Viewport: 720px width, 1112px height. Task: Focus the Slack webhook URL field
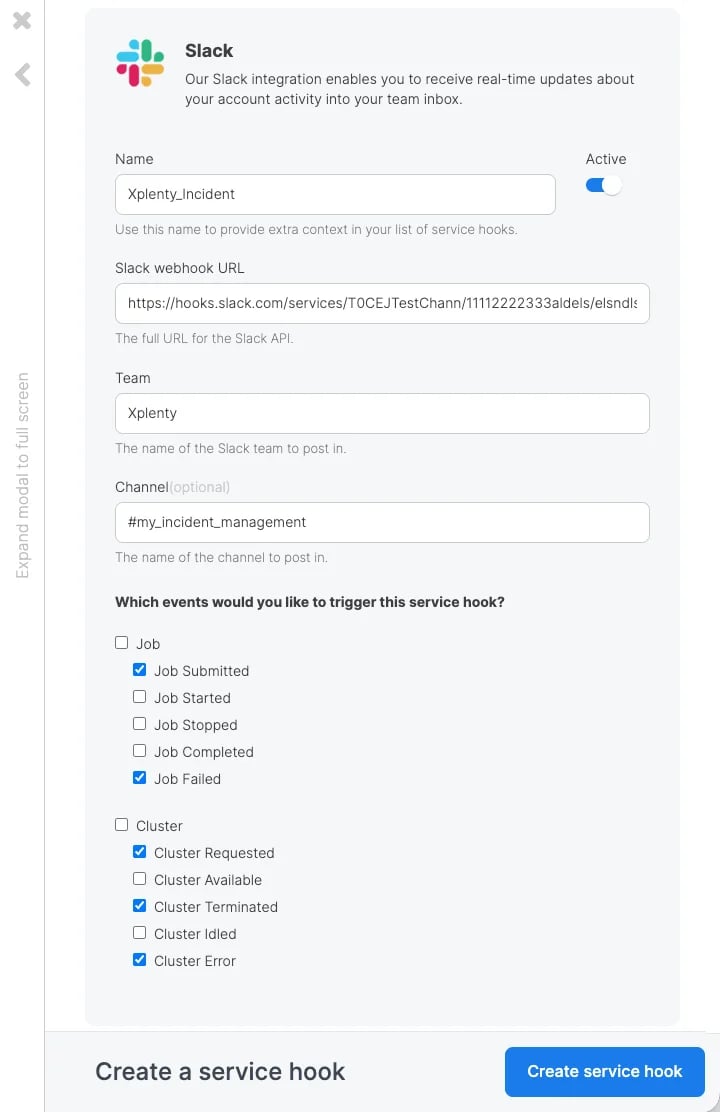(382, 304)
